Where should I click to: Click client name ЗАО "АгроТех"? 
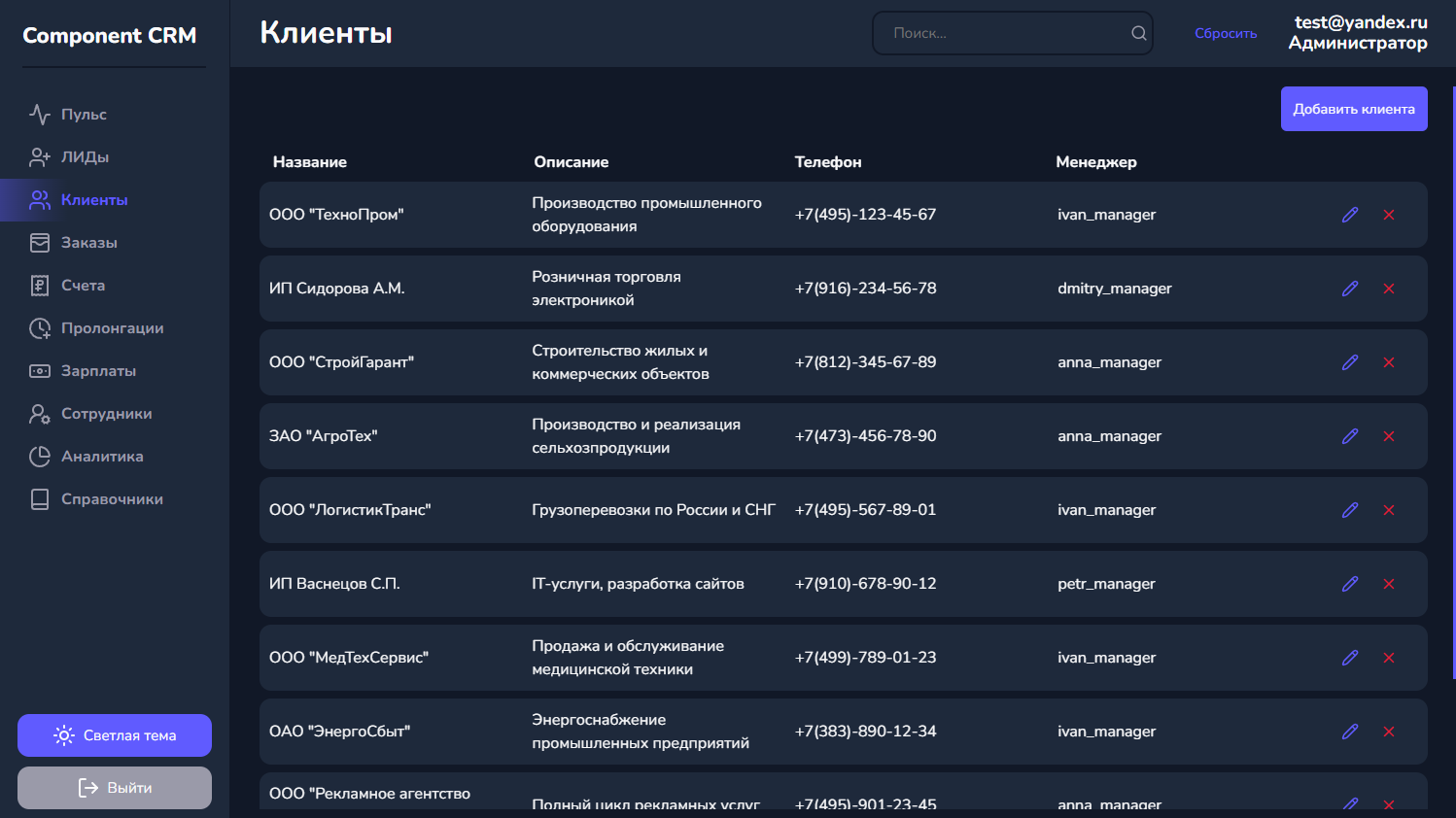point(323,436)
